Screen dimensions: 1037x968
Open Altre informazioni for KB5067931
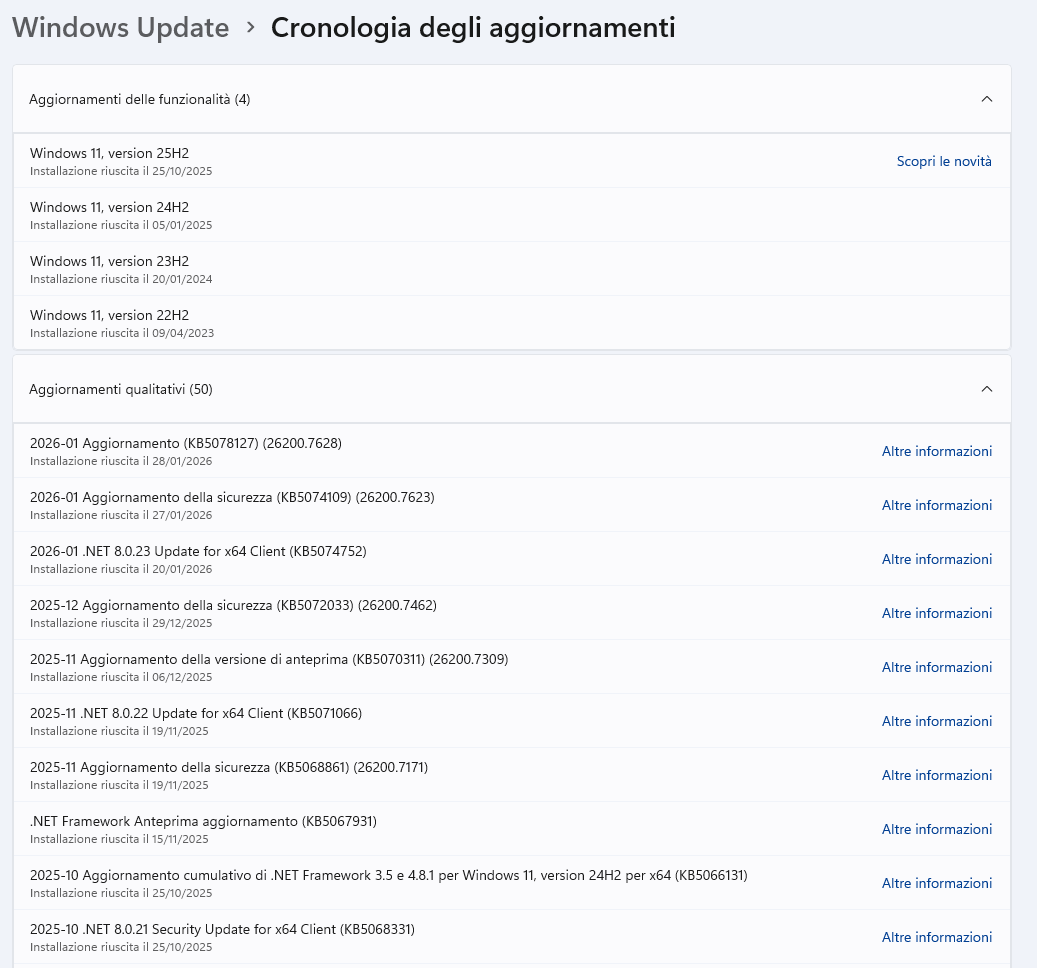click(936, 829)
